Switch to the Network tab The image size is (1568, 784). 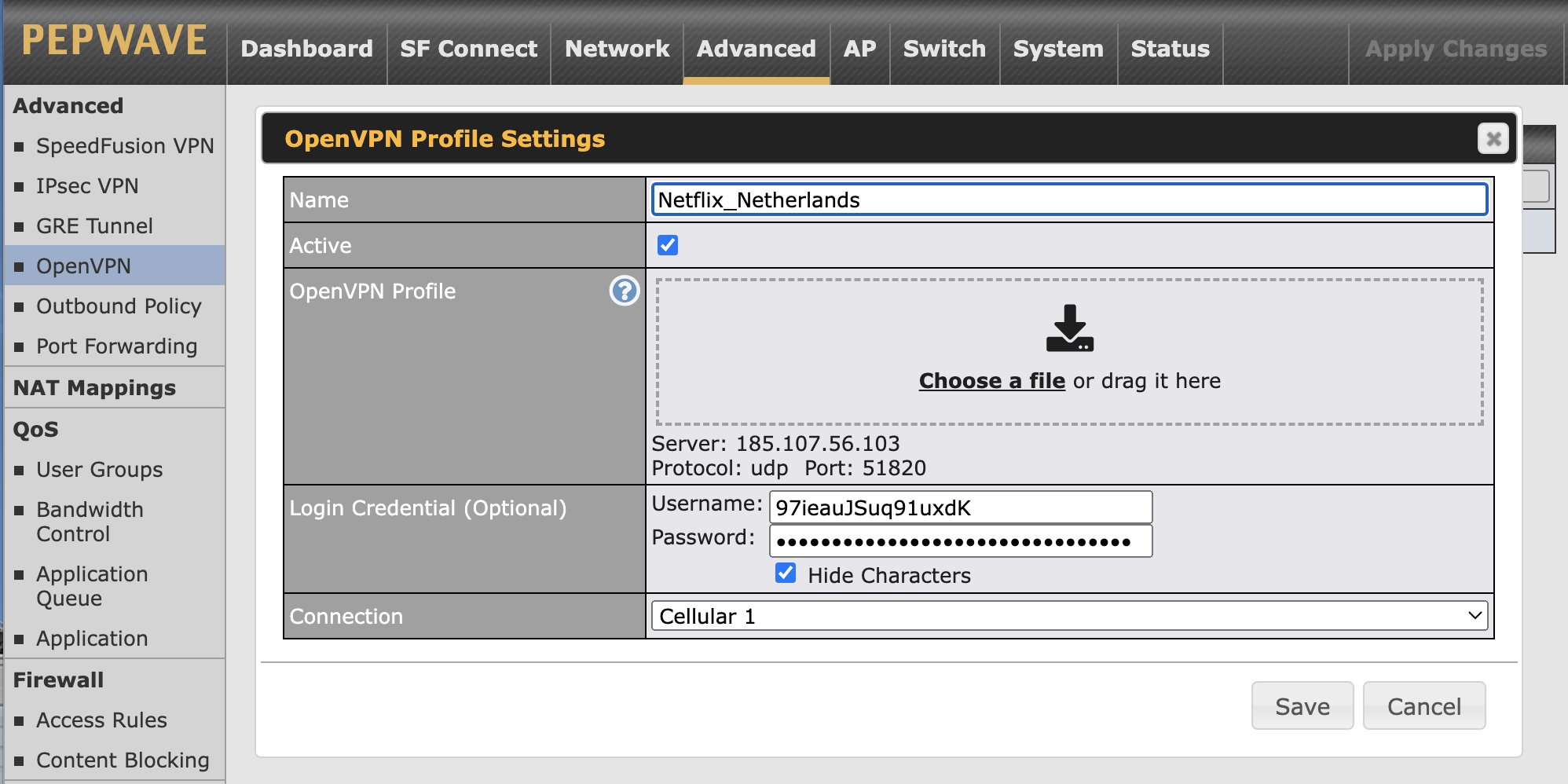point(617,49)
